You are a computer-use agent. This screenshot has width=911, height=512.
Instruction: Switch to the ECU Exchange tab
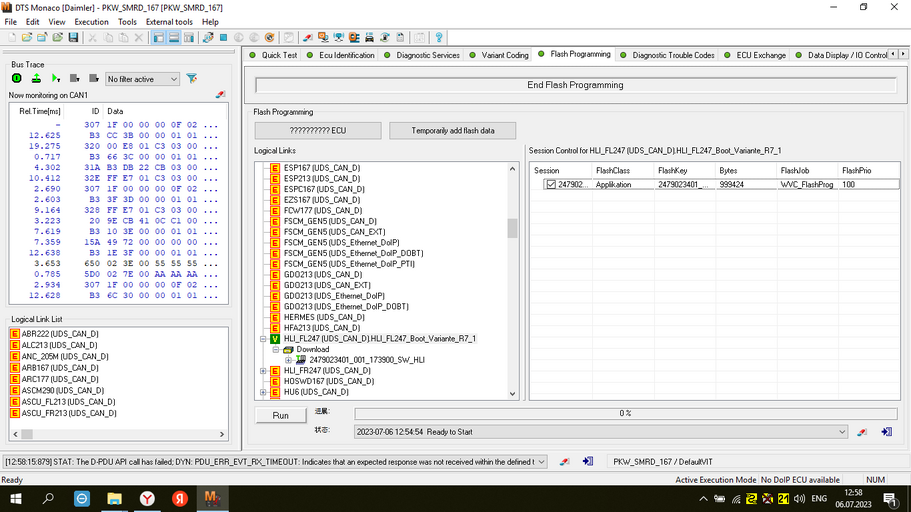[755, 55]
